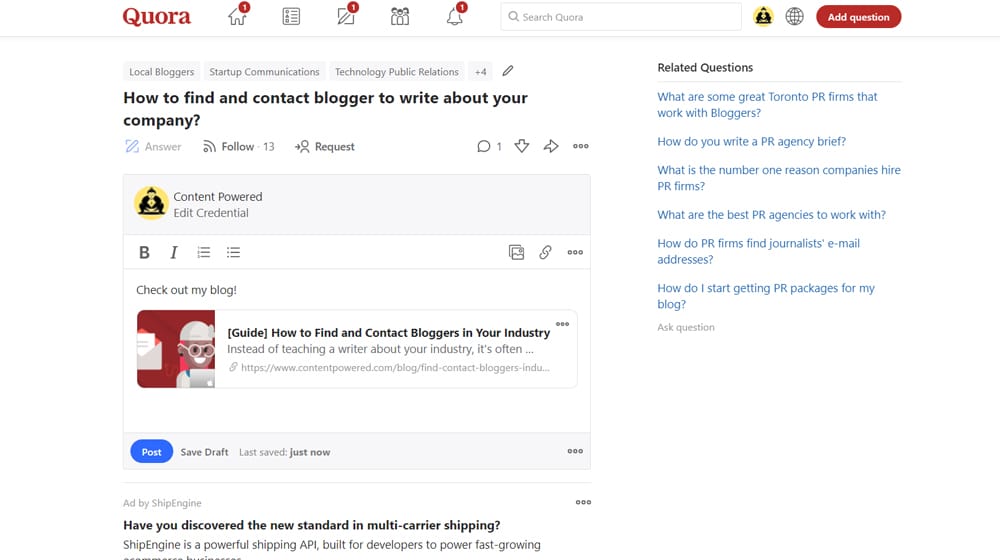Insert a link with the chain icon
1000x560 pixels.
point(545,253)
